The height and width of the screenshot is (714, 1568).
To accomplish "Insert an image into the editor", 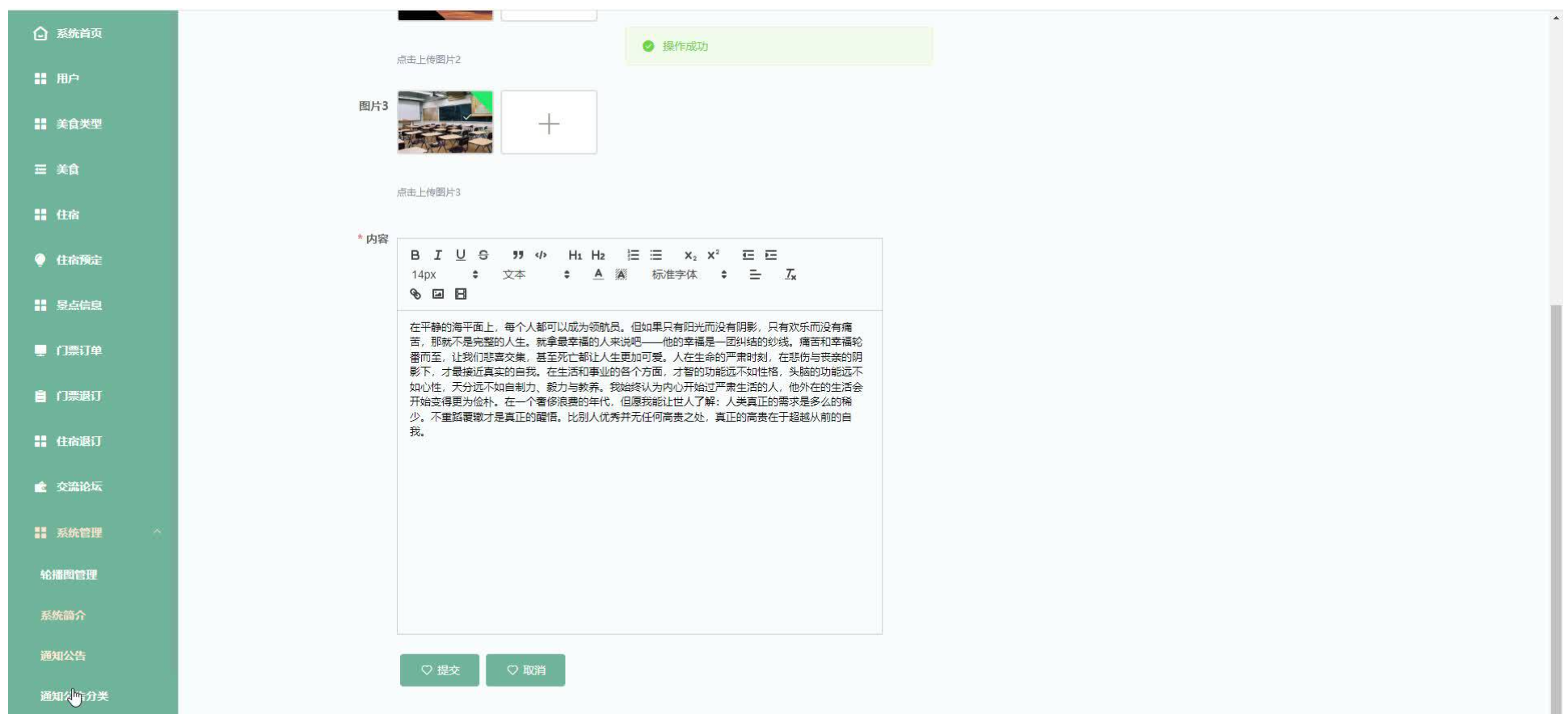I will point(437,294).
